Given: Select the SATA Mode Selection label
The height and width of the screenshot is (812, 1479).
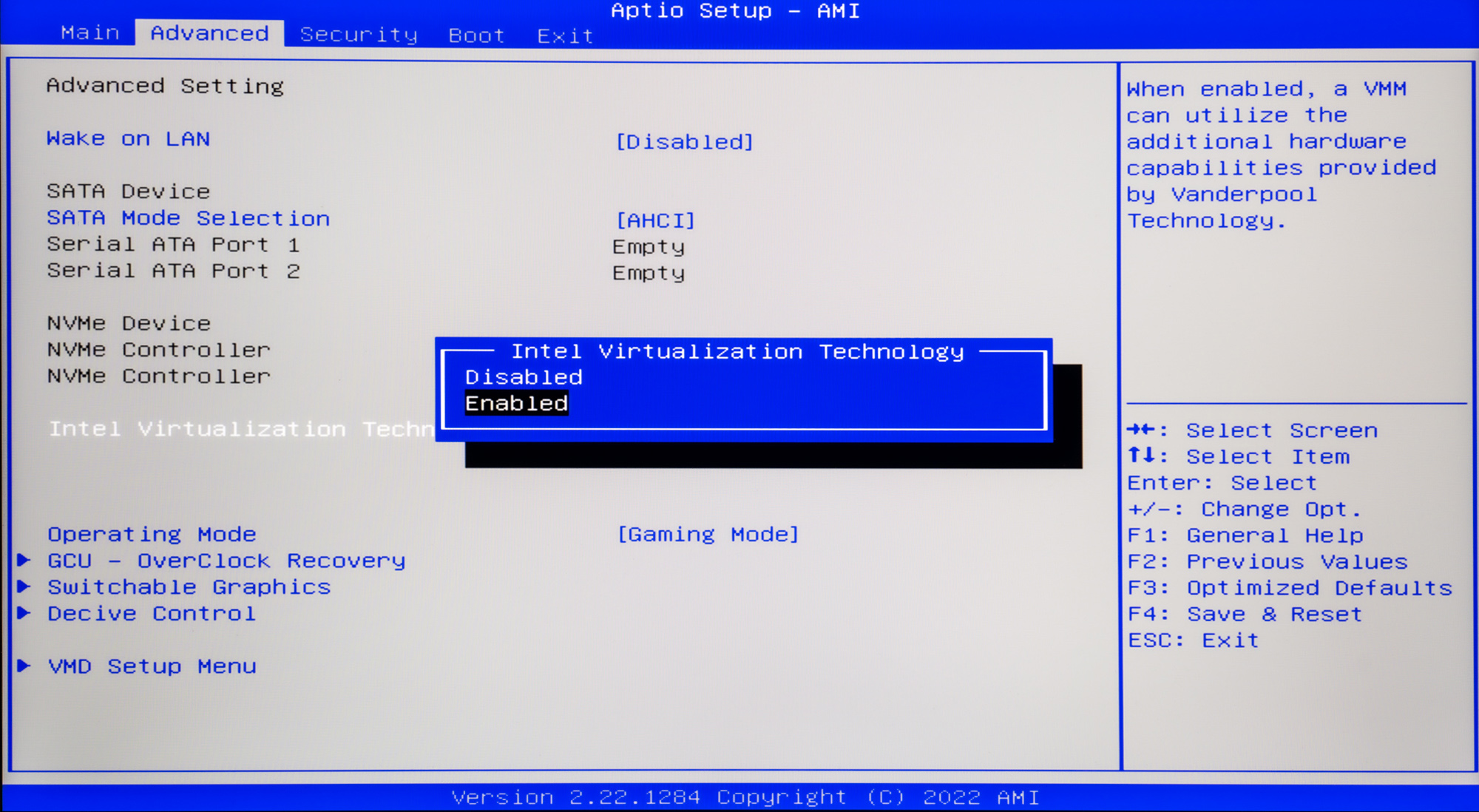Looking at the screenshot, I should pyautogui.click(x=189, y=218).
